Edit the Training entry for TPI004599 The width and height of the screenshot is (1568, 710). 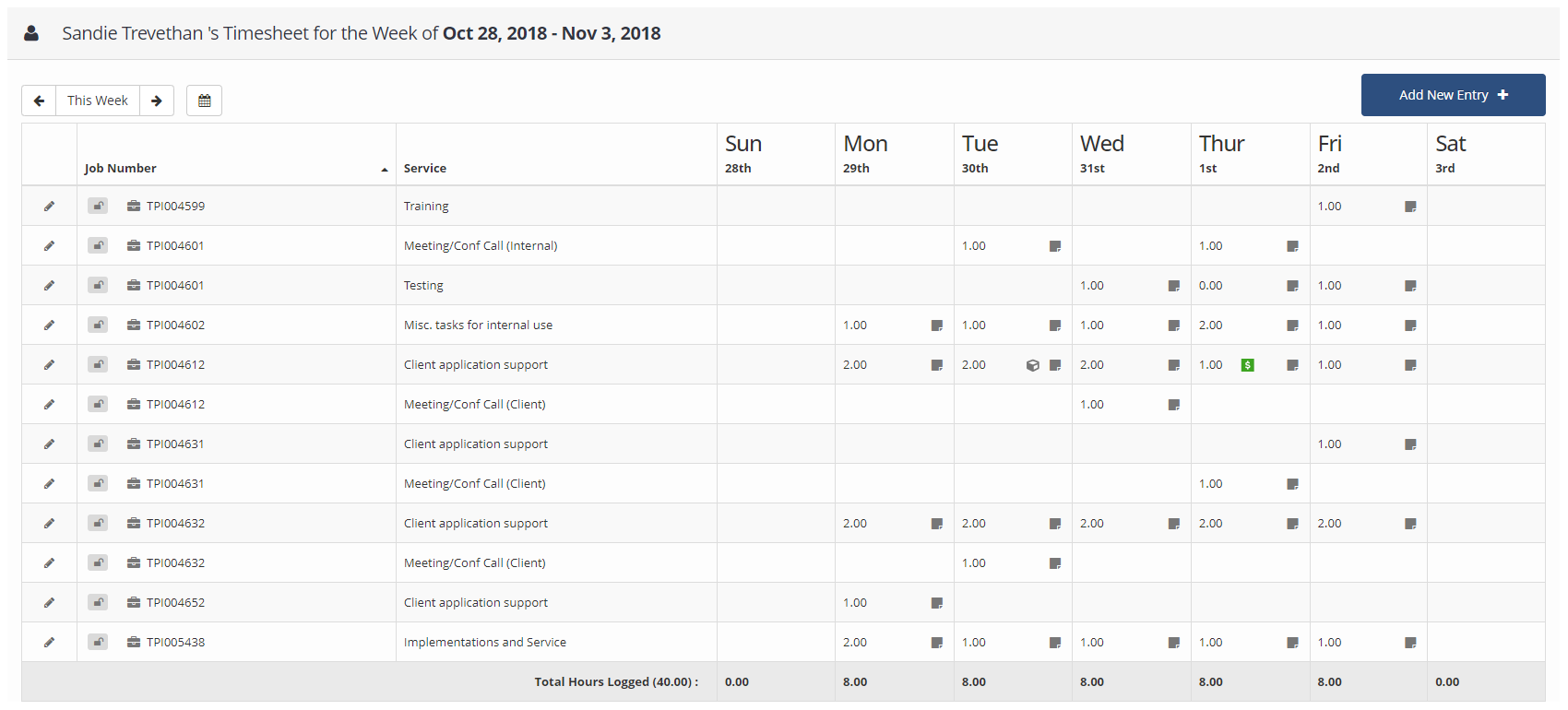tap(49, 206)
